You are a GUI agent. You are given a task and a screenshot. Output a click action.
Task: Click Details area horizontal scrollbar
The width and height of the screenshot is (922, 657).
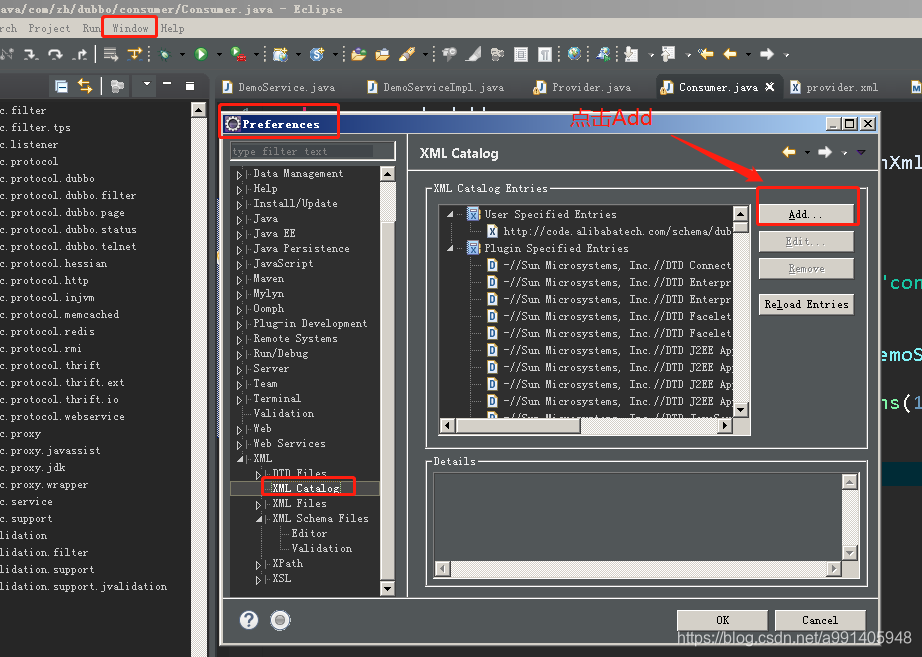click(x=639, y=569)
